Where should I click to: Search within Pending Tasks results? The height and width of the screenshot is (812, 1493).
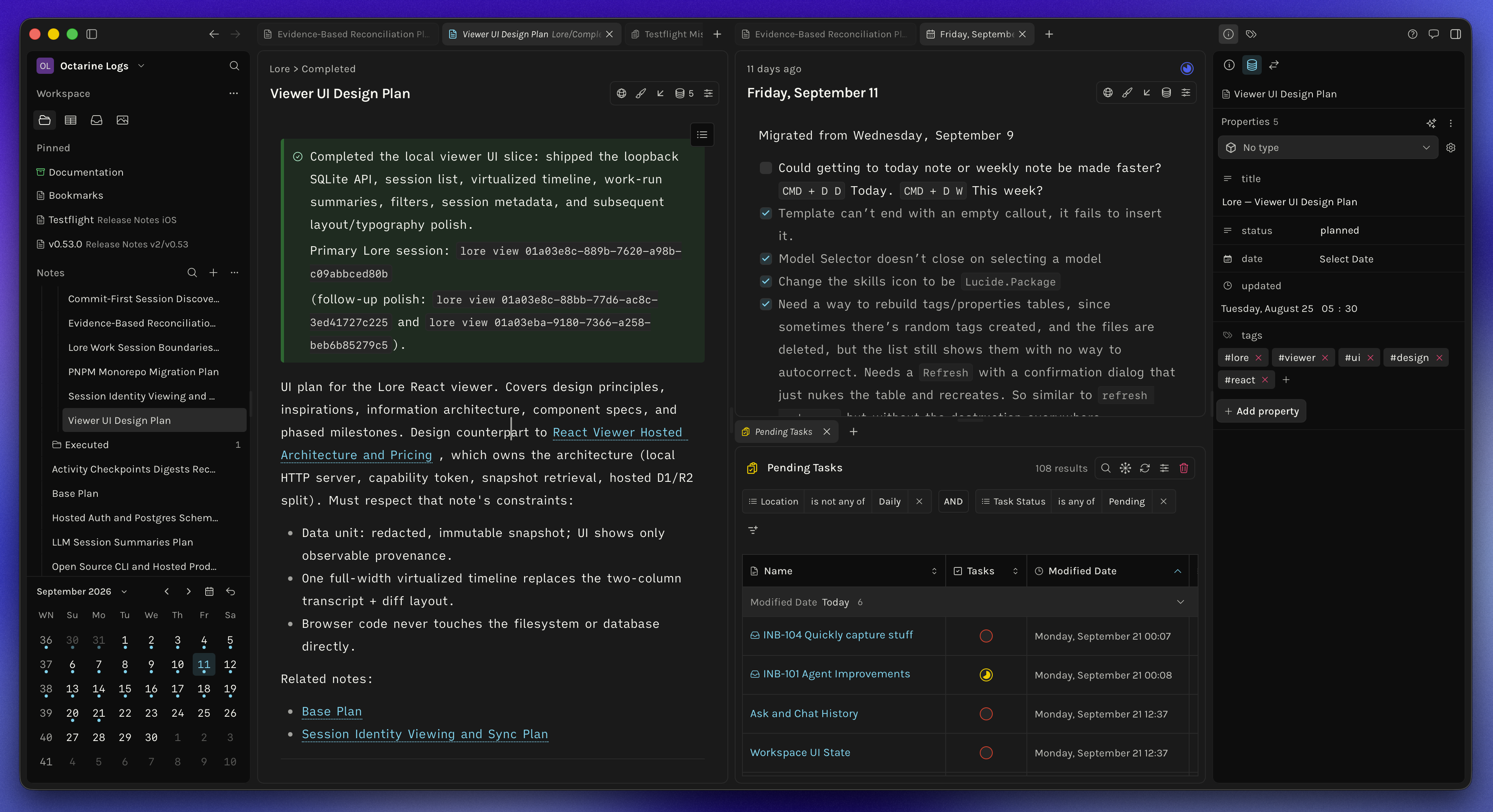[1105, 468]
